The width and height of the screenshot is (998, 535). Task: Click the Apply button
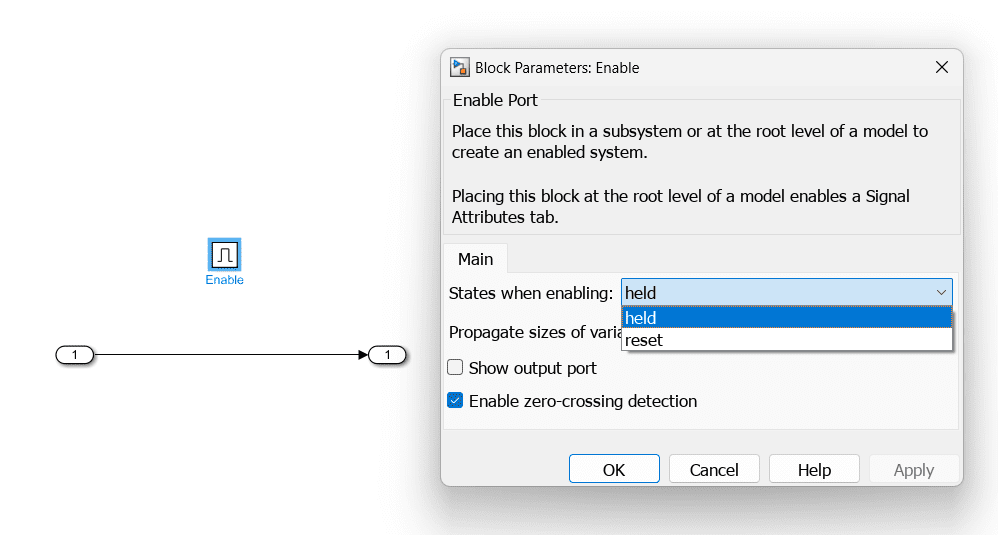click(913, 469)
